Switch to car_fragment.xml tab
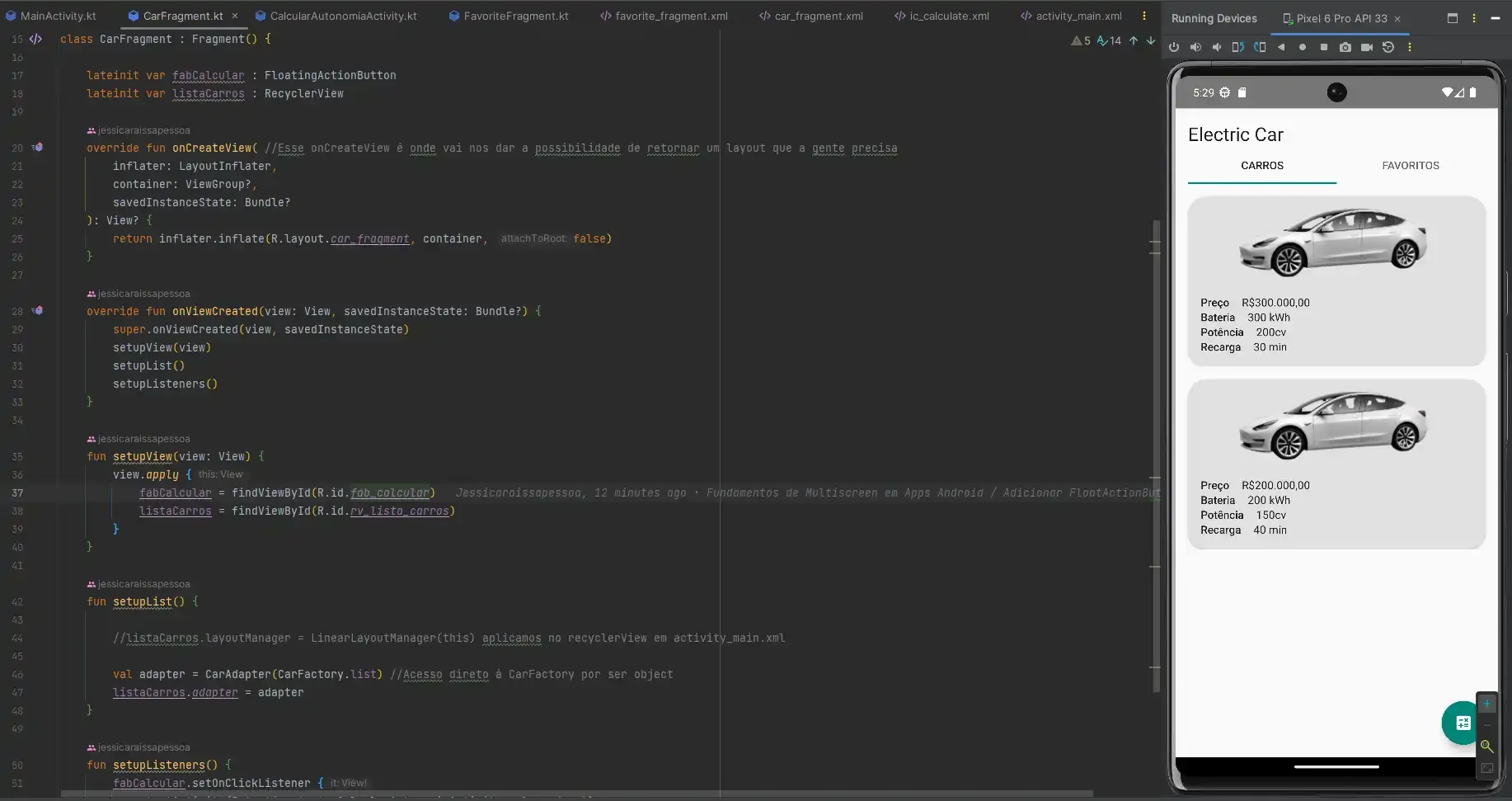The width and height of the screenshot is (1512, 801). click(x=811, y=16)
